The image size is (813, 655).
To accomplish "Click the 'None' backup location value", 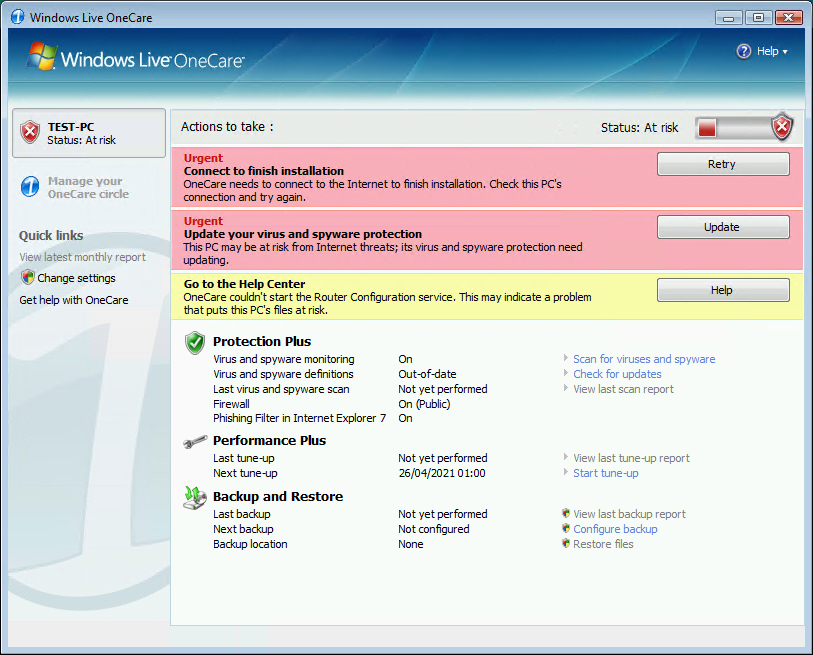I will 411,544.
